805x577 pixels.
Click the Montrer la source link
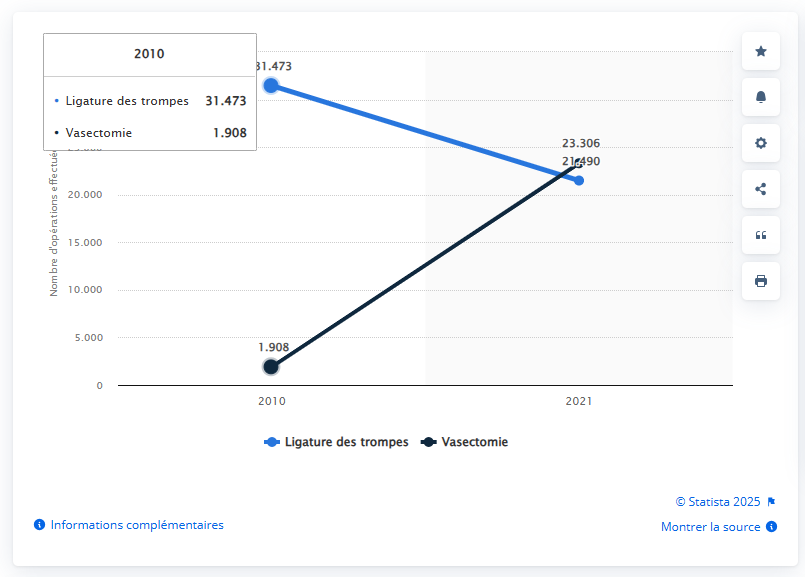click(x=710, y=527)
